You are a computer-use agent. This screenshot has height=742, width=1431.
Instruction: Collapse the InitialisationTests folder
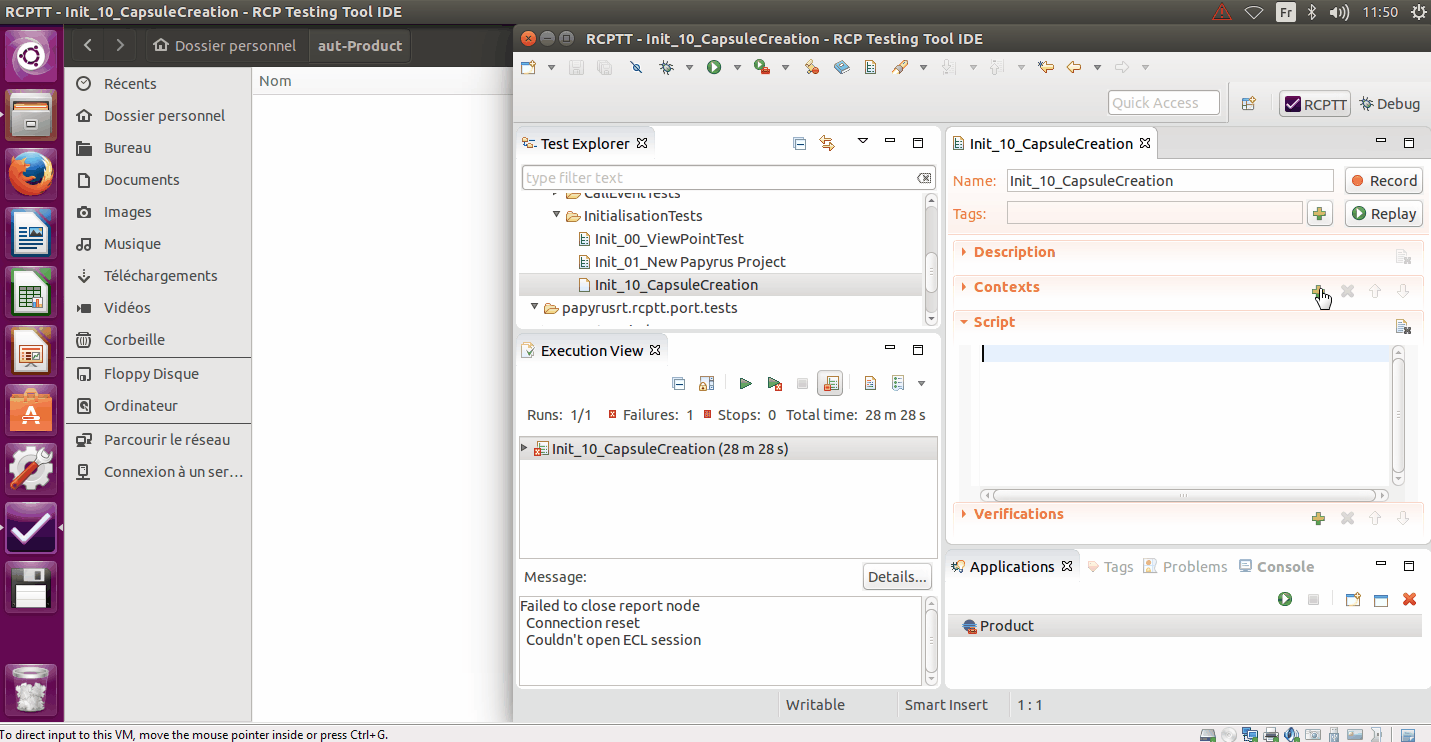(557, 216)
